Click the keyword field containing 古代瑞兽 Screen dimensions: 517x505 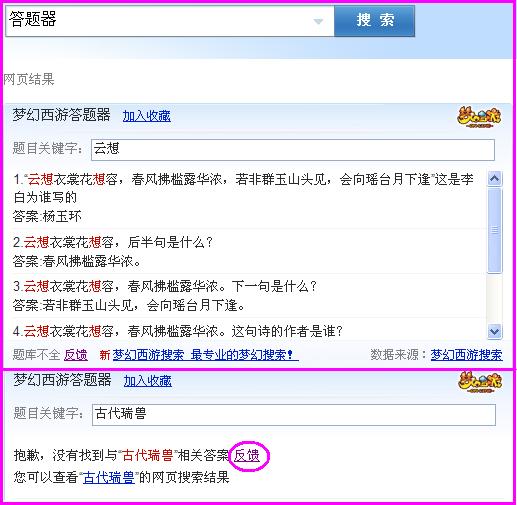(294, 415)
